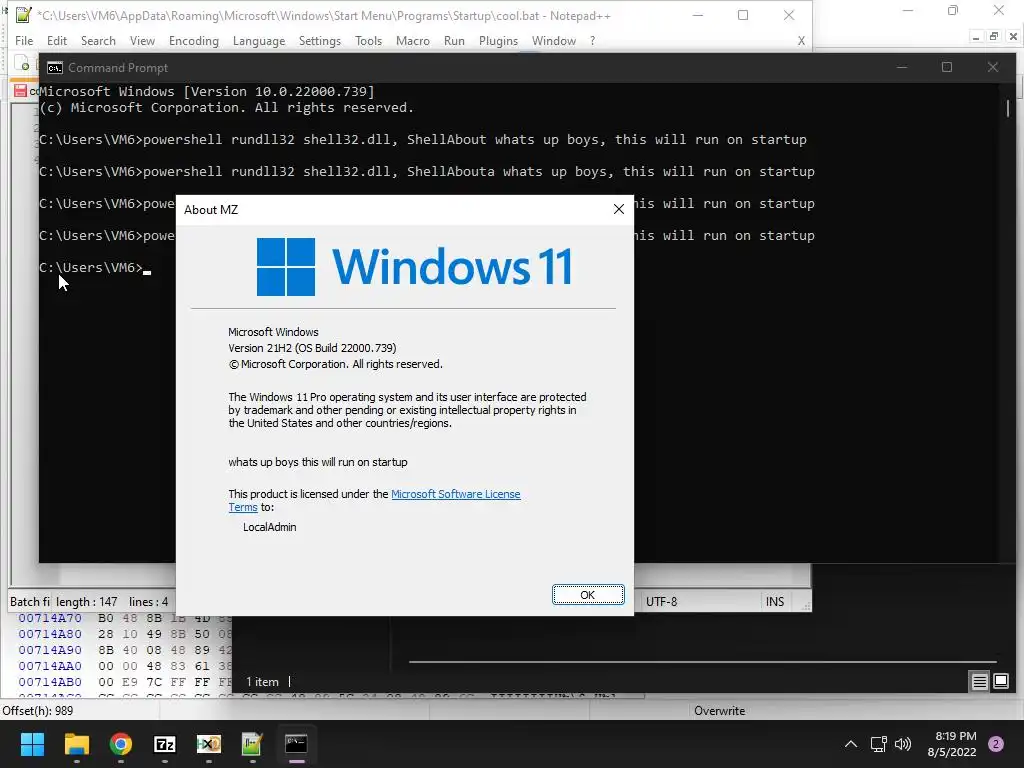Open Notepad++ Edit menu
The image size is (1024, 768).
57,40
